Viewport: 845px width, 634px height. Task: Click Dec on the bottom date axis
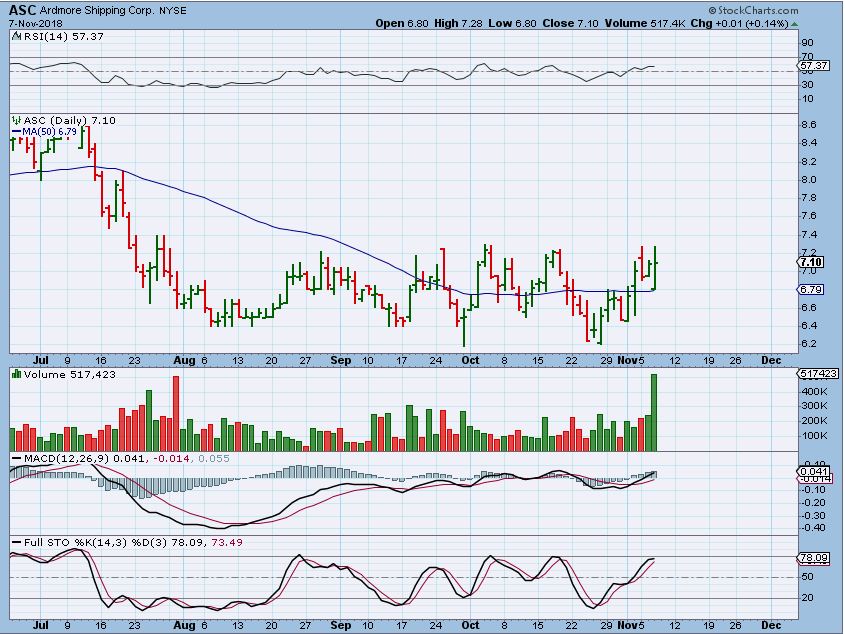[x=771, y=625]
